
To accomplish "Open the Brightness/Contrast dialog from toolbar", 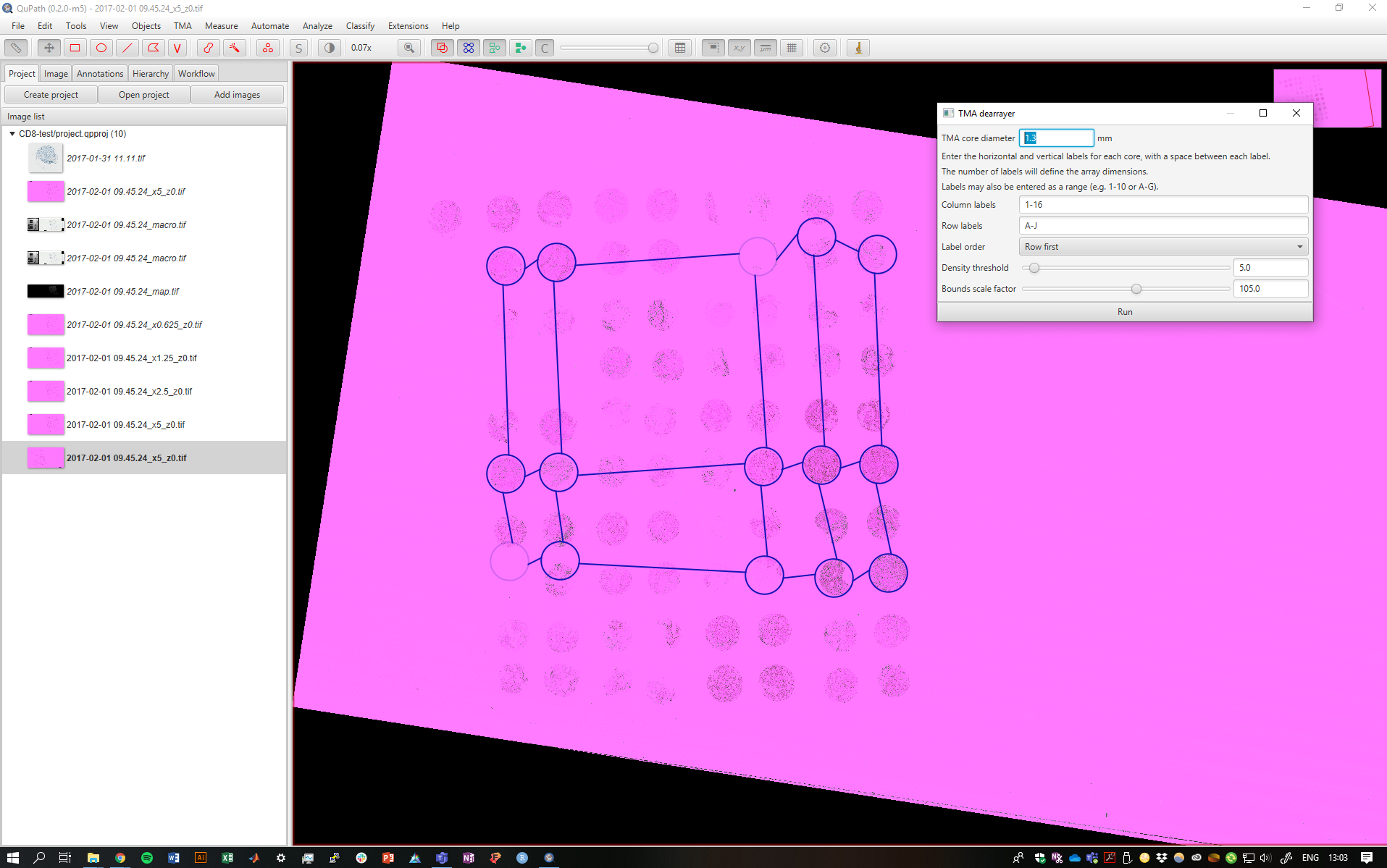I will click(x=330, y=48).
